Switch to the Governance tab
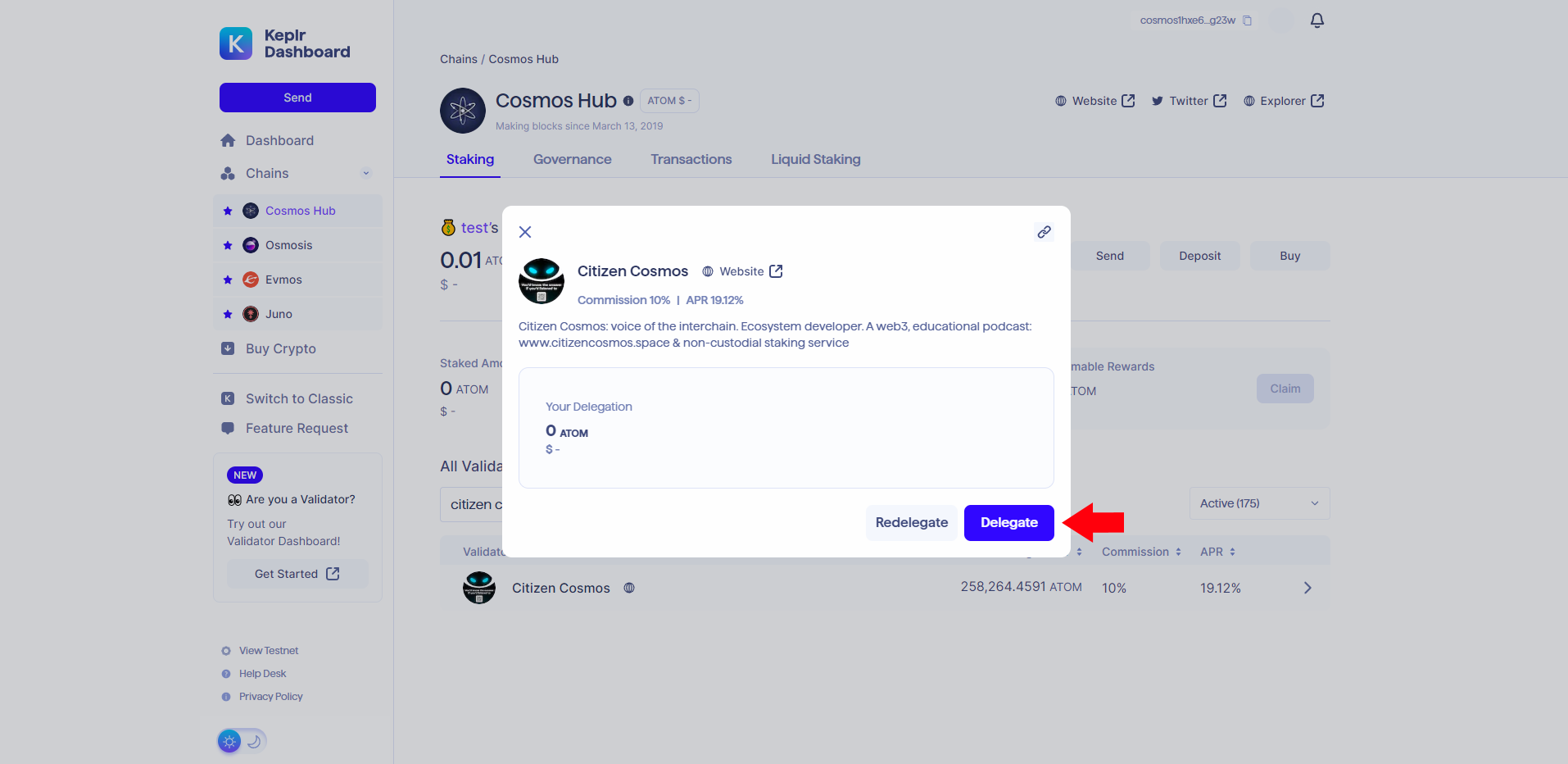The width and height of the screenshot is (1568, 764). (572, 159)
